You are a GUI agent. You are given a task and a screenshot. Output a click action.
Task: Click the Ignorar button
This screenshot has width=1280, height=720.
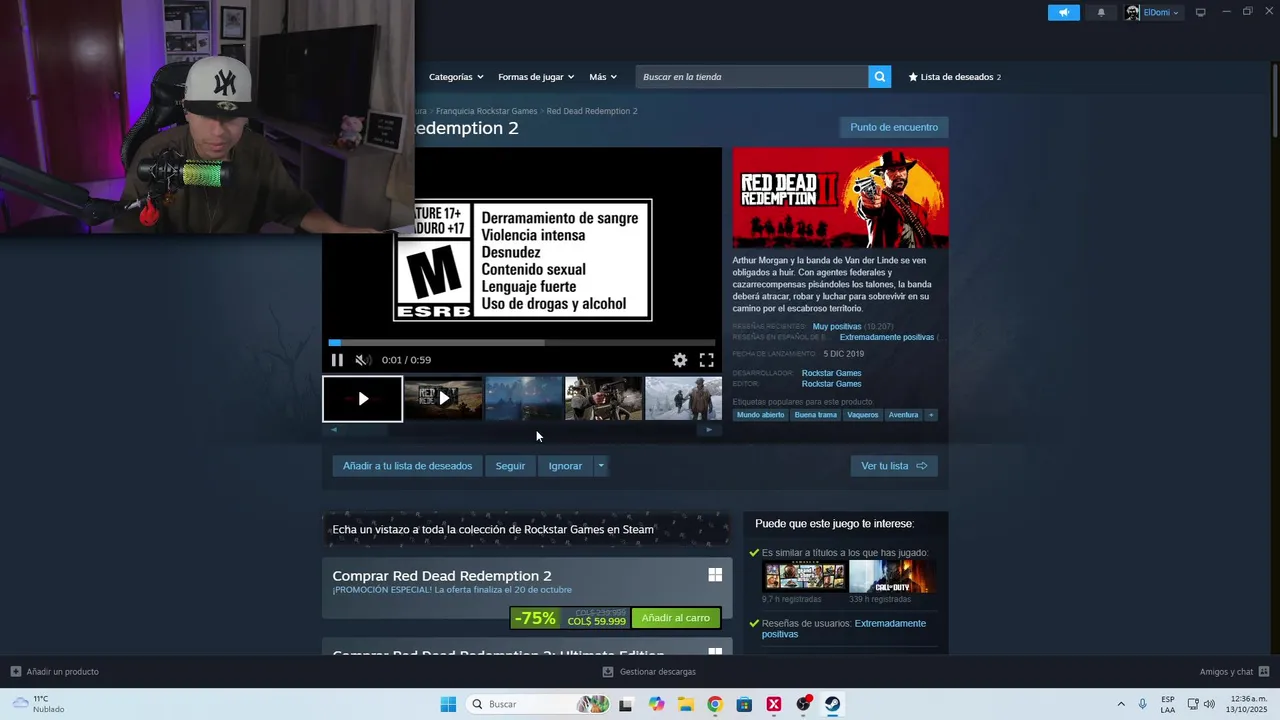pos(565,466)
